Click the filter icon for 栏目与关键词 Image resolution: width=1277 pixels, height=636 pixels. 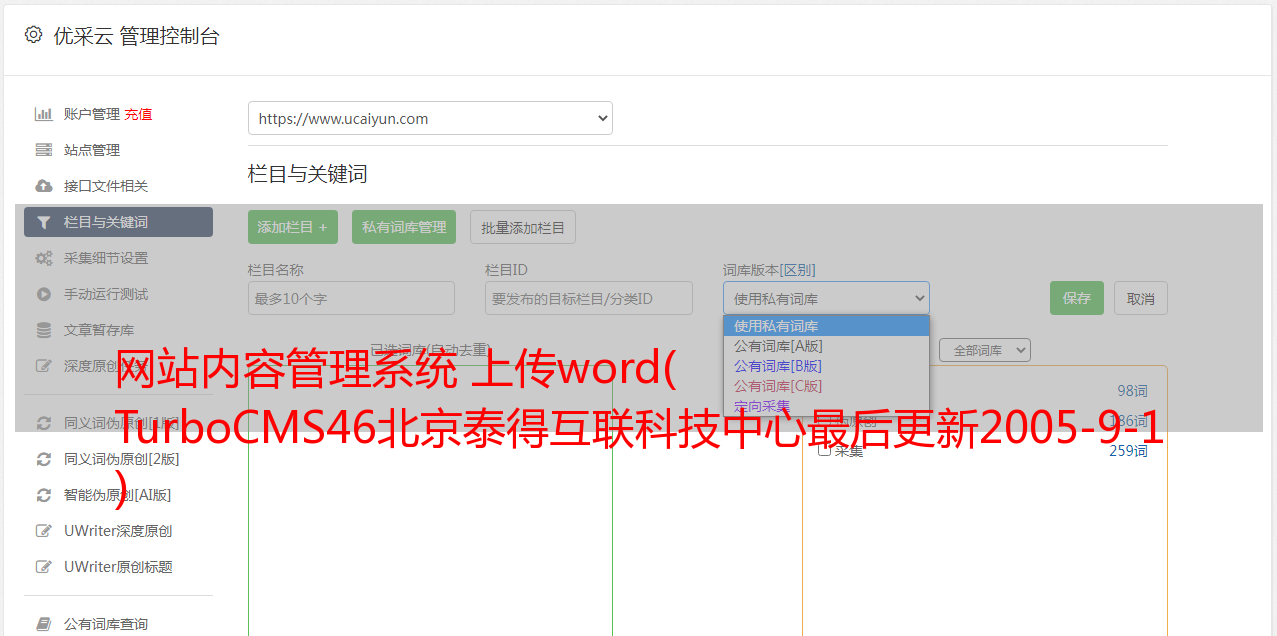(x=44, y=222)
